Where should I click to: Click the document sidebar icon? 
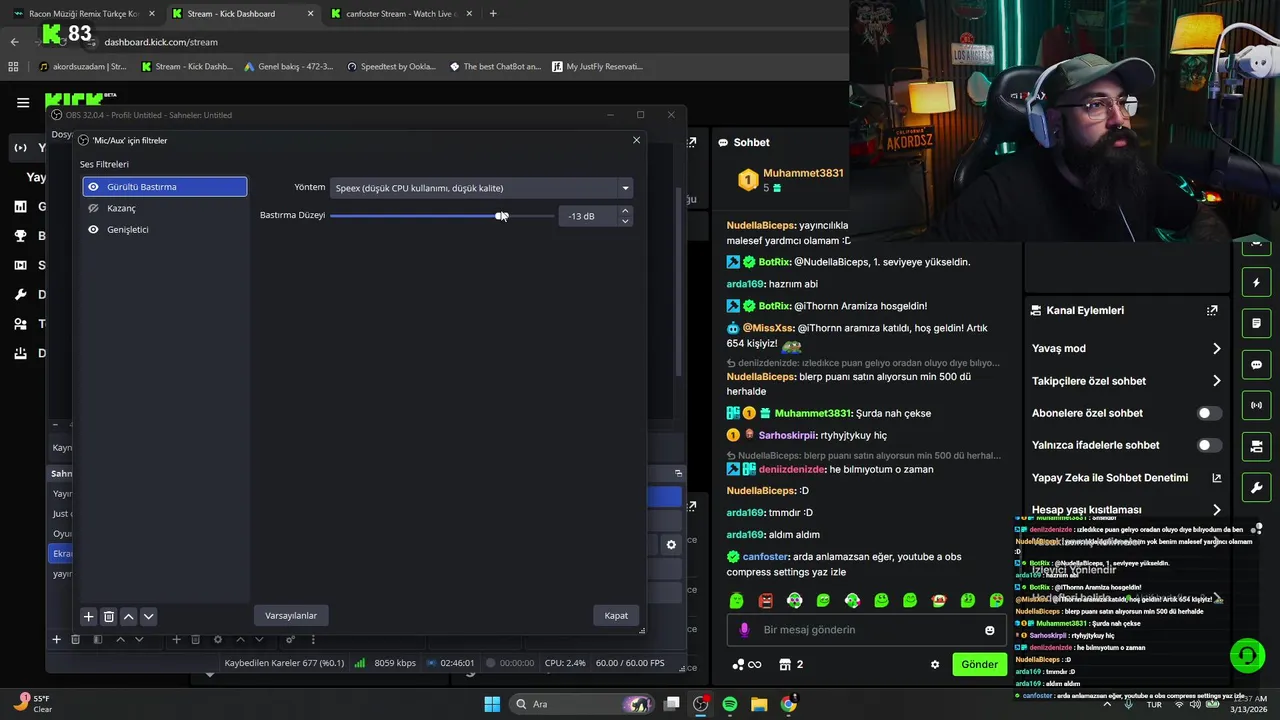[1256, 324]
